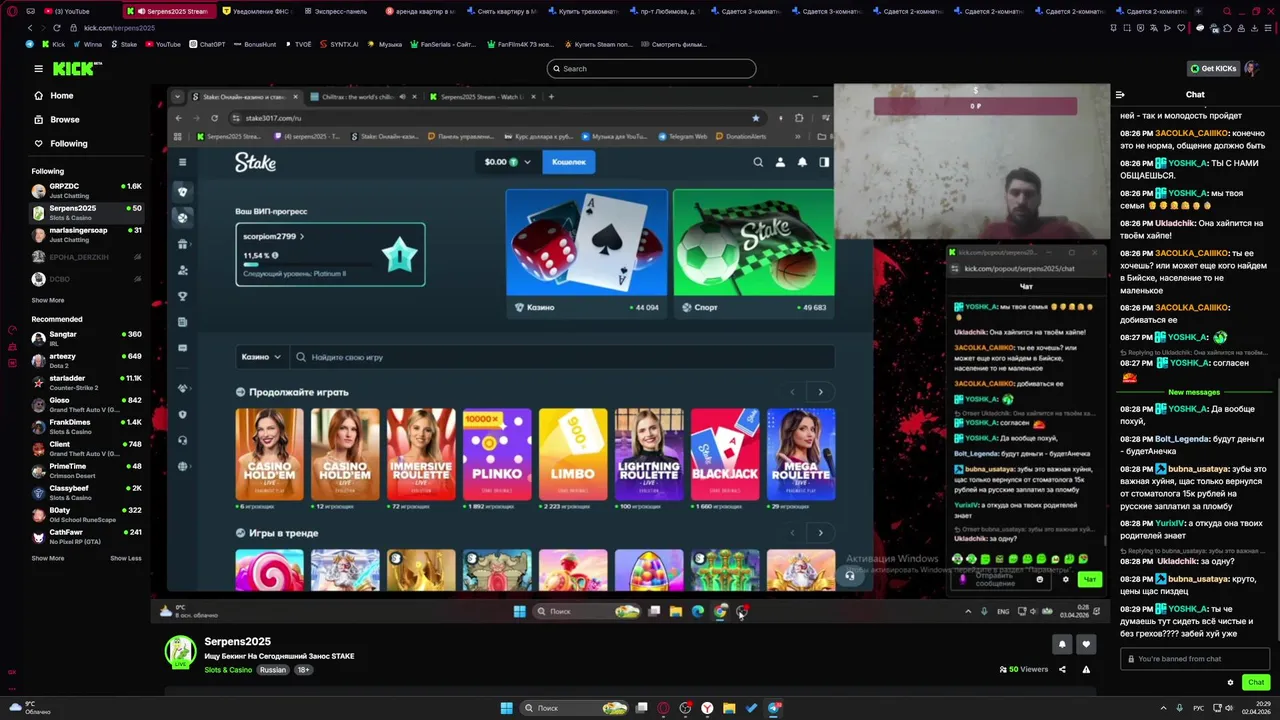
Task: Click Stake sidebar sports ball icon
Action: click(182, 217)
